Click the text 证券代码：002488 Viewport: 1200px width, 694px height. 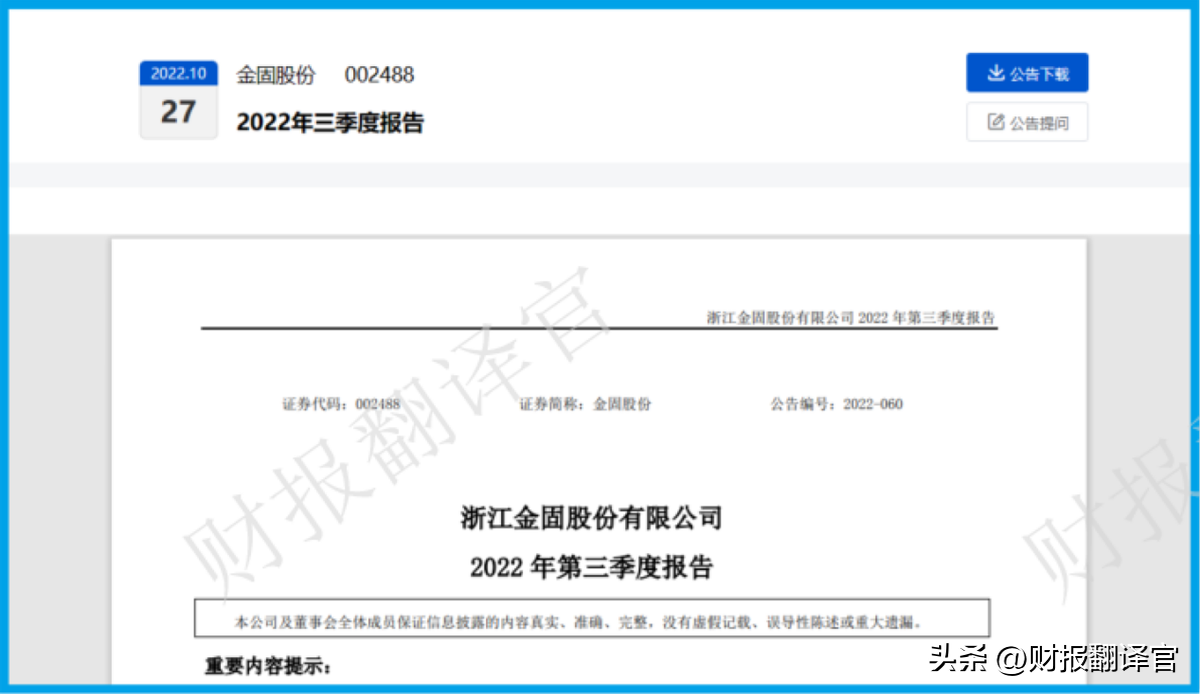341,404
